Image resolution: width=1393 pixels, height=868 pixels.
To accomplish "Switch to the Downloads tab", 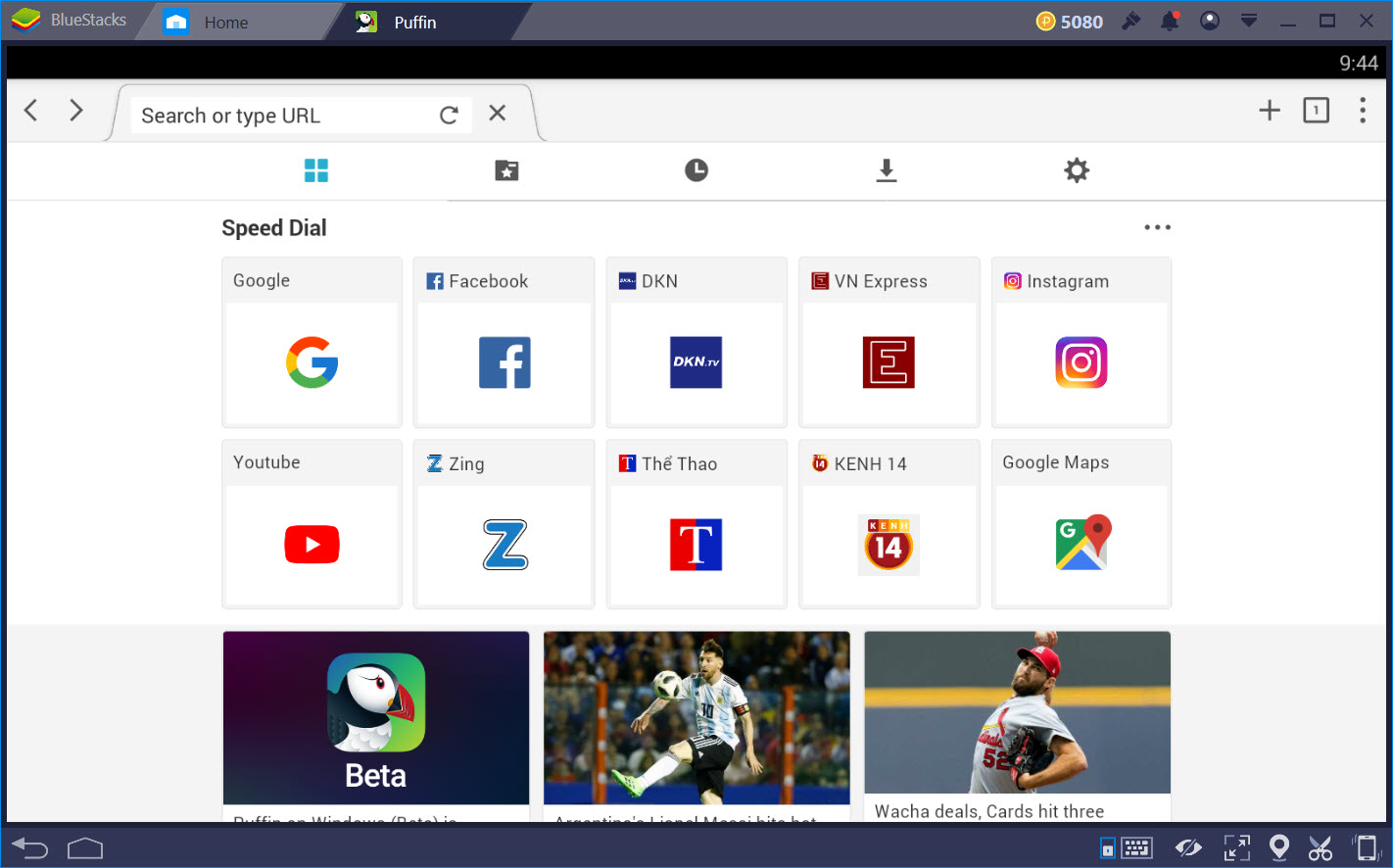I will click(x=887, y=170).
